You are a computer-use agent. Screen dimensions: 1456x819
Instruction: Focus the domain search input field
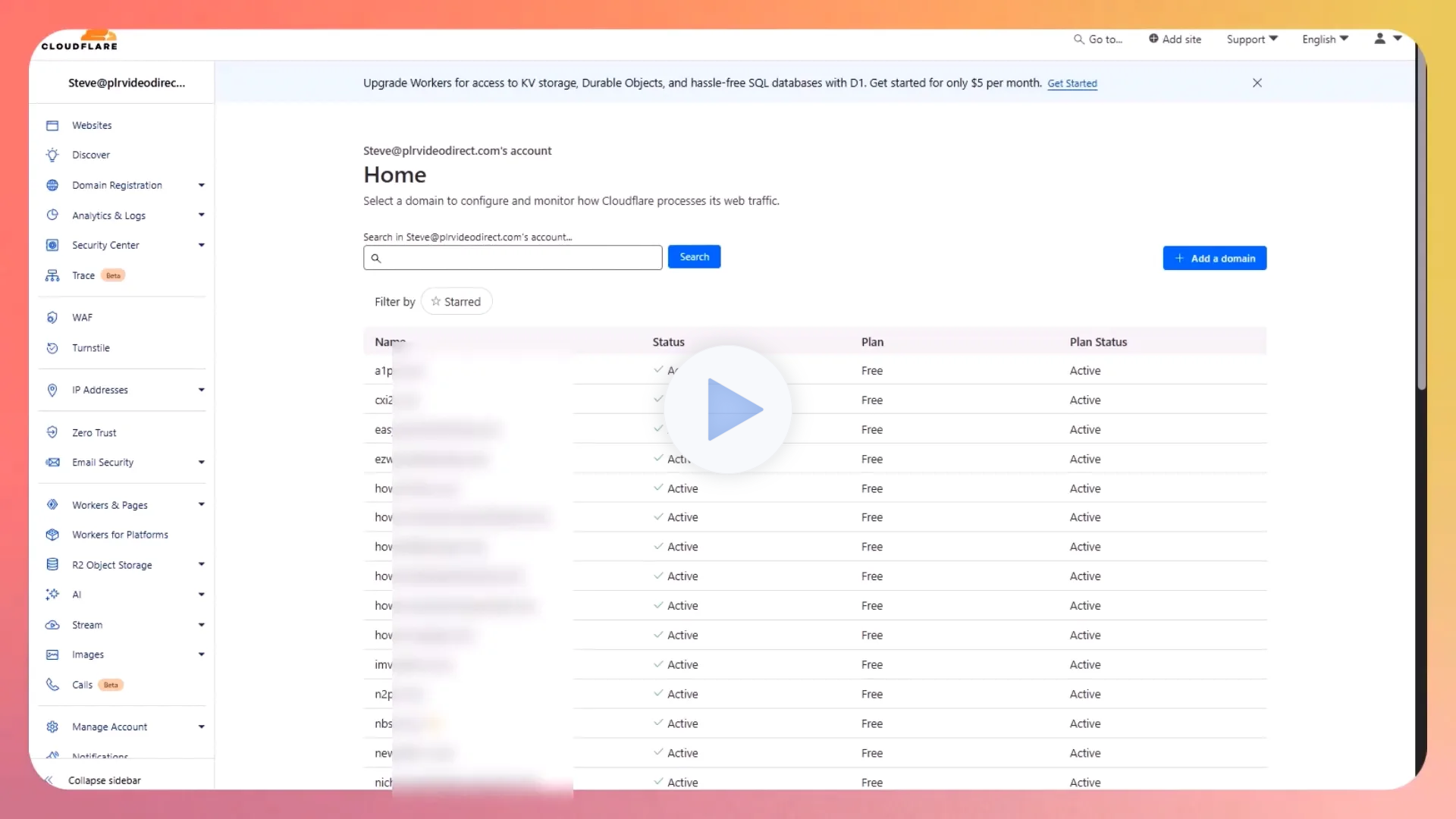pyautogui.click(x=513, y=258)
